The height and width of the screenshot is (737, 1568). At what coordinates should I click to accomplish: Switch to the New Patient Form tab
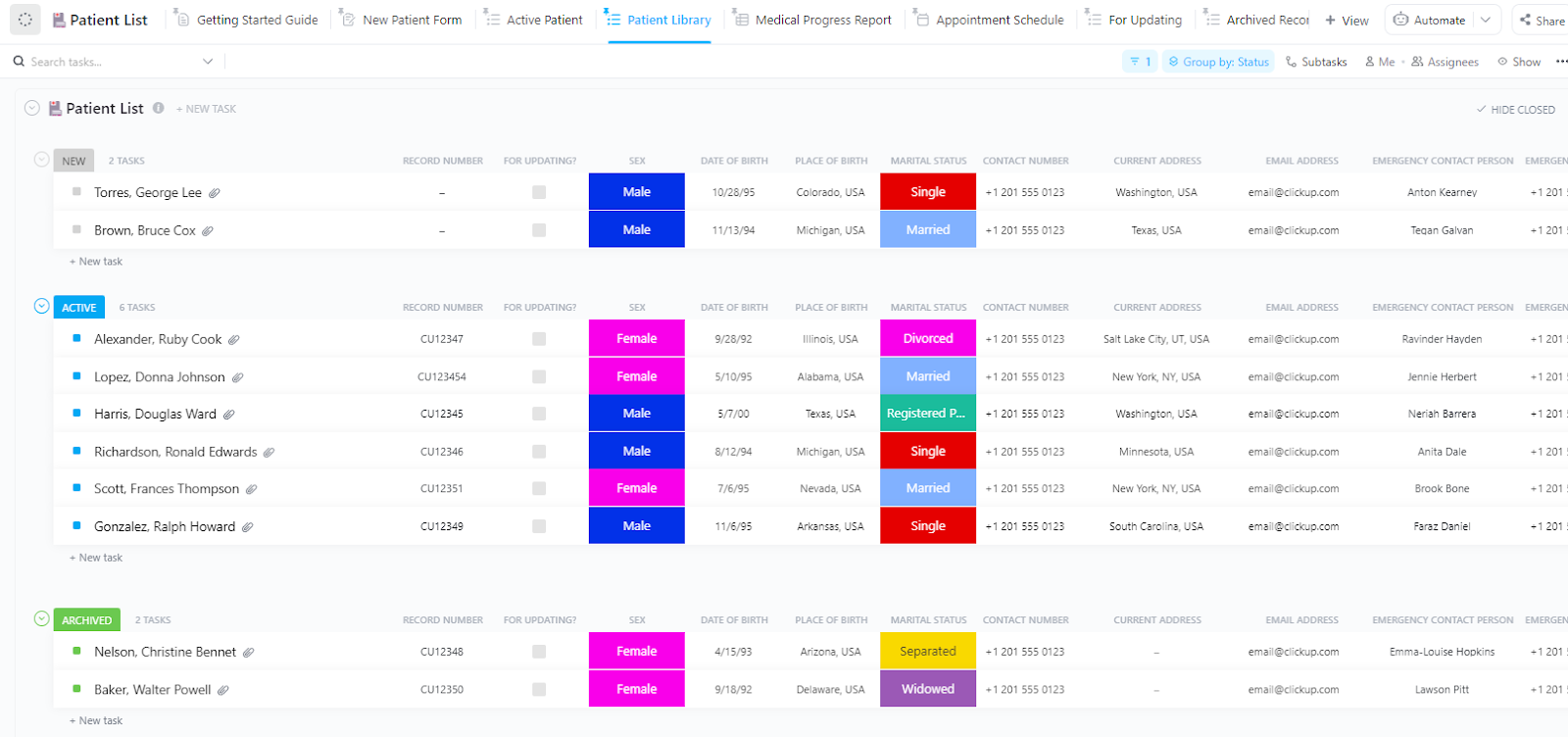coord(402,20)
